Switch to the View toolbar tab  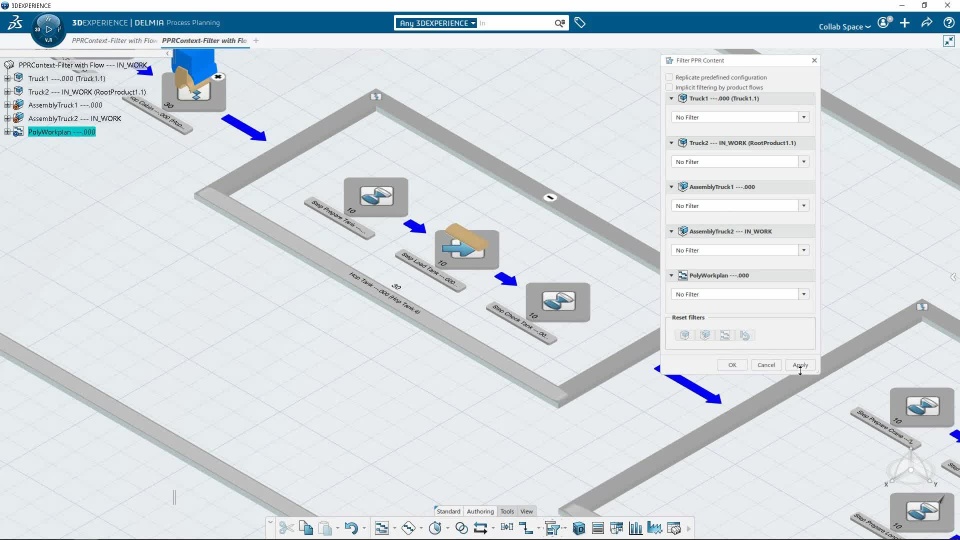[x=527, y=511]
